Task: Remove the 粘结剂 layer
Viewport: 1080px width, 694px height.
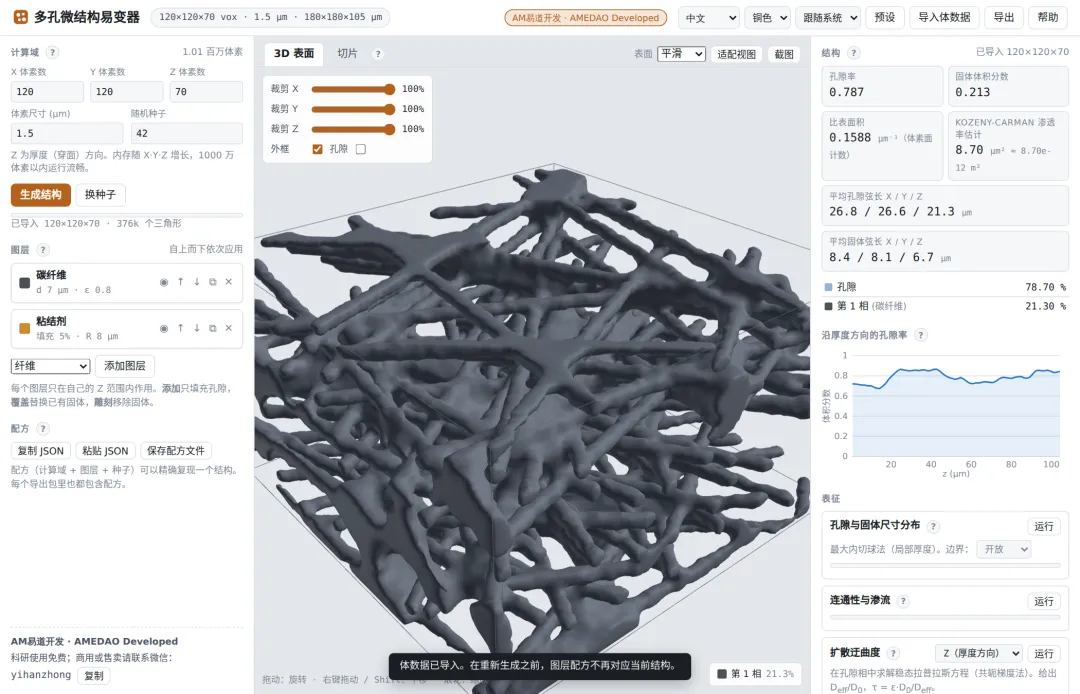Action: [229, 328]
